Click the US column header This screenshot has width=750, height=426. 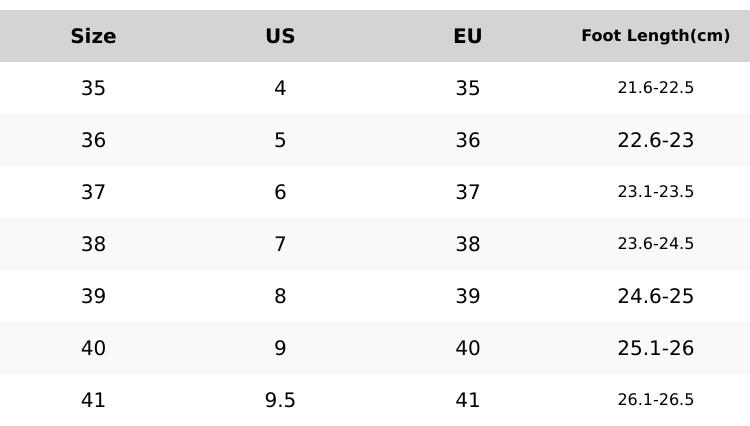[x=280, y=36]
